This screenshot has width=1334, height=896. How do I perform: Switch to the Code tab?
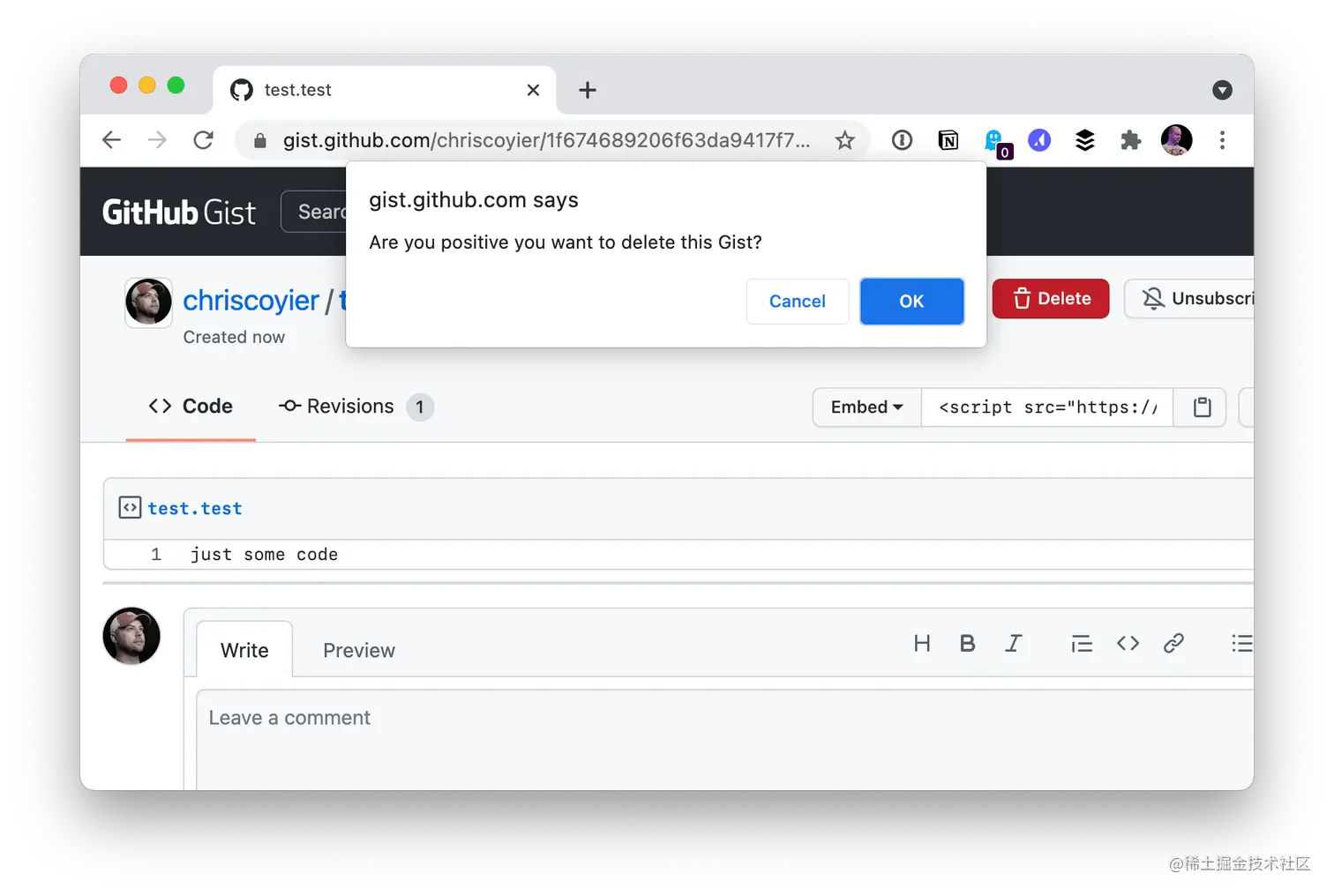(191, 407)
